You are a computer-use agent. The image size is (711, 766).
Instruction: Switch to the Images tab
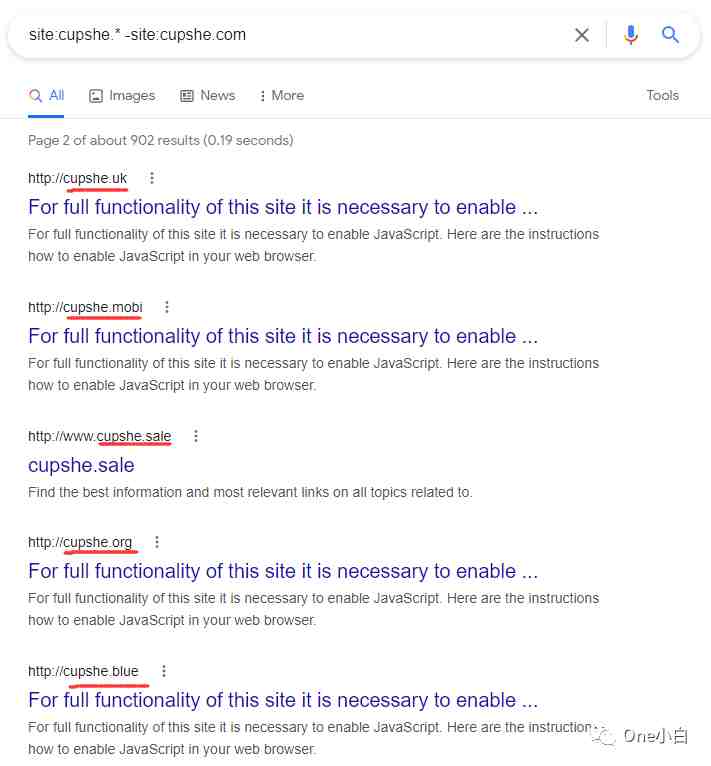click(122, 95)
